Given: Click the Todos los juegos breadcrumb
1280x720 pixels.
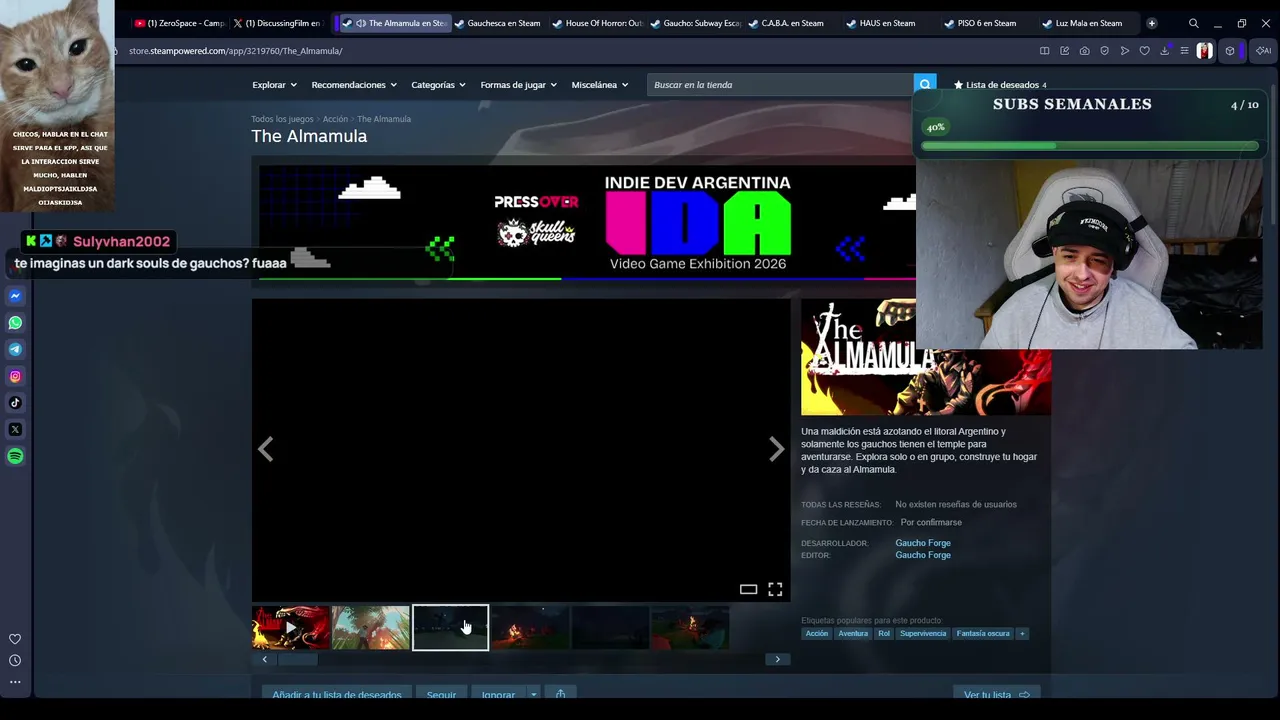Looking at the screenshot, I should tap(282, 119).
